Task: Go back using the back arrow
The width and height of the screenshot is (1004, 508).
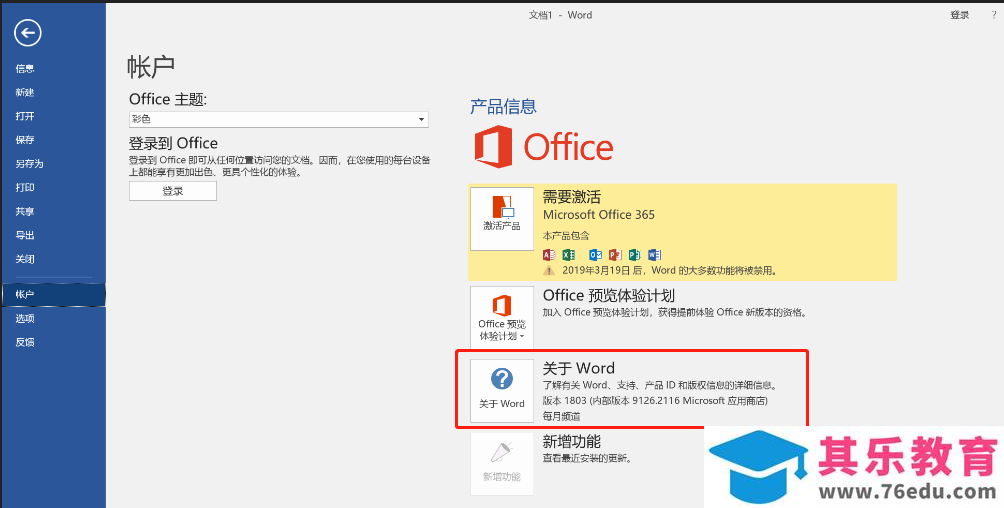Action: (28, 33)
